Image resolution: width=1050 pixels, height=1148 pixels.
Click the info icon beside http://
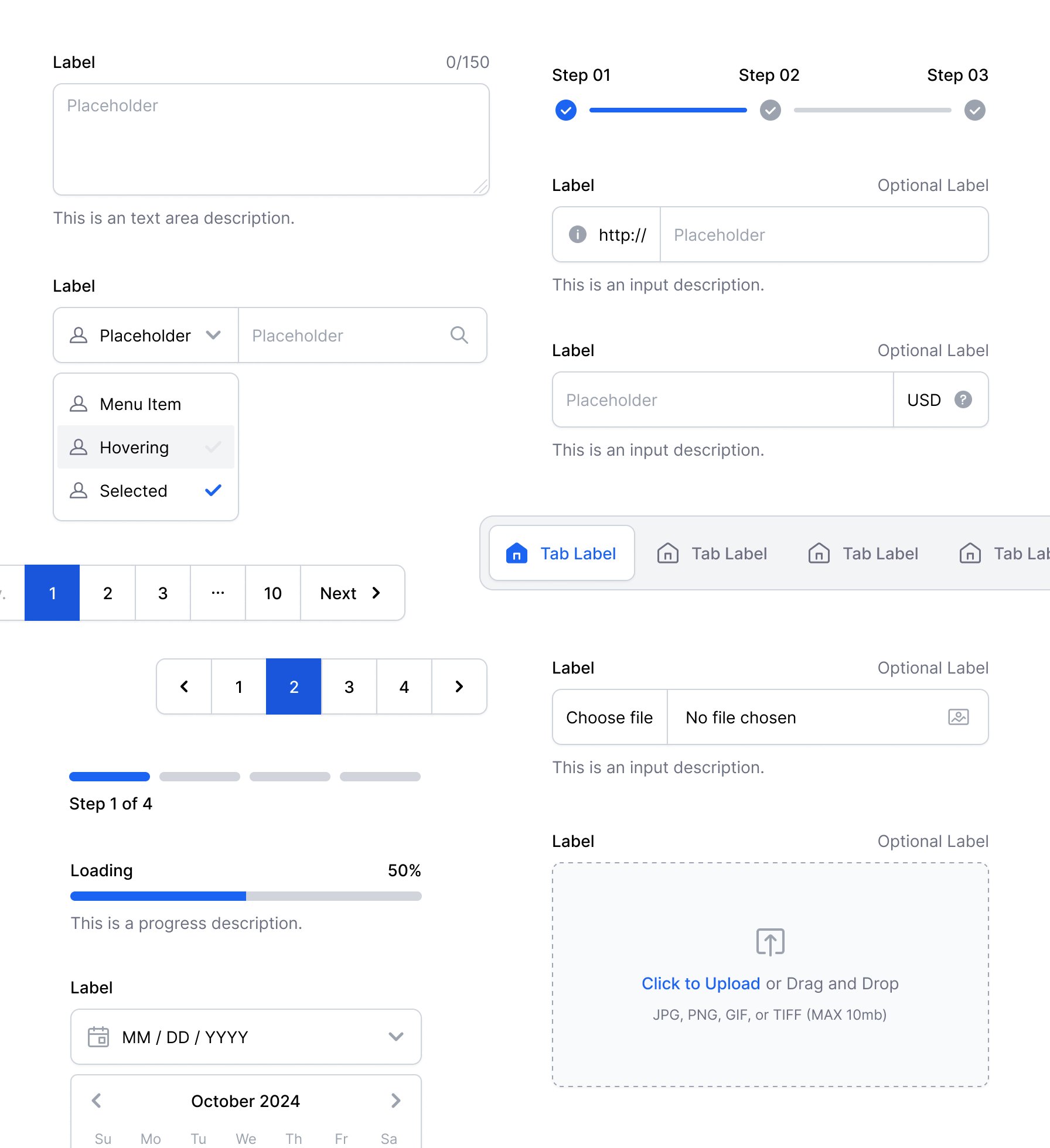point(577,234)
